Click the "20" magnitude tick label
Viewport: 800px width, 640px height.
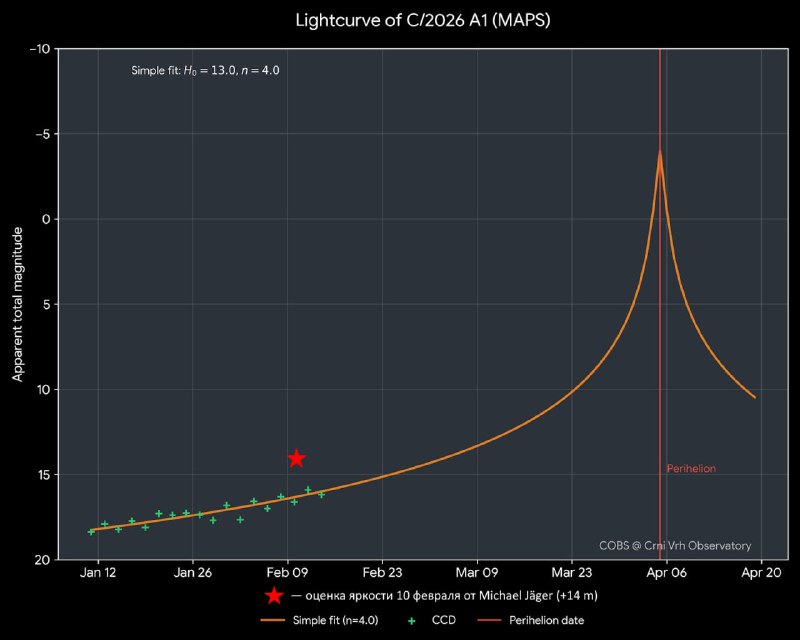click(43, 560)
